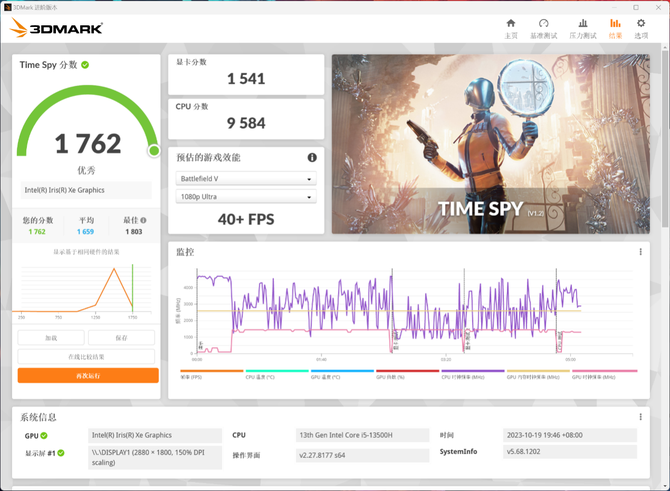This screenshot has width=670, height=491.
Task: Open the Battlefield V game dropdown
Action: pyautogui.click(x=246, y=179)
